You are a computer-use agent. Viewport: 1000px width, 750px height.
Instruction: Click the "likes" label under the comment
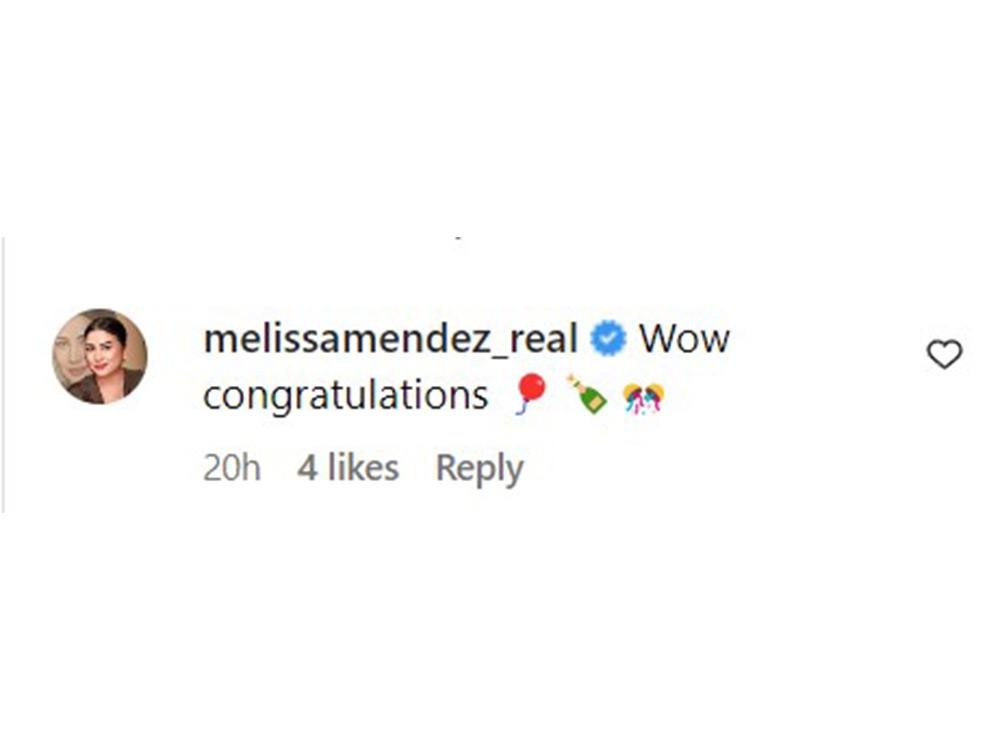point(364,468)
